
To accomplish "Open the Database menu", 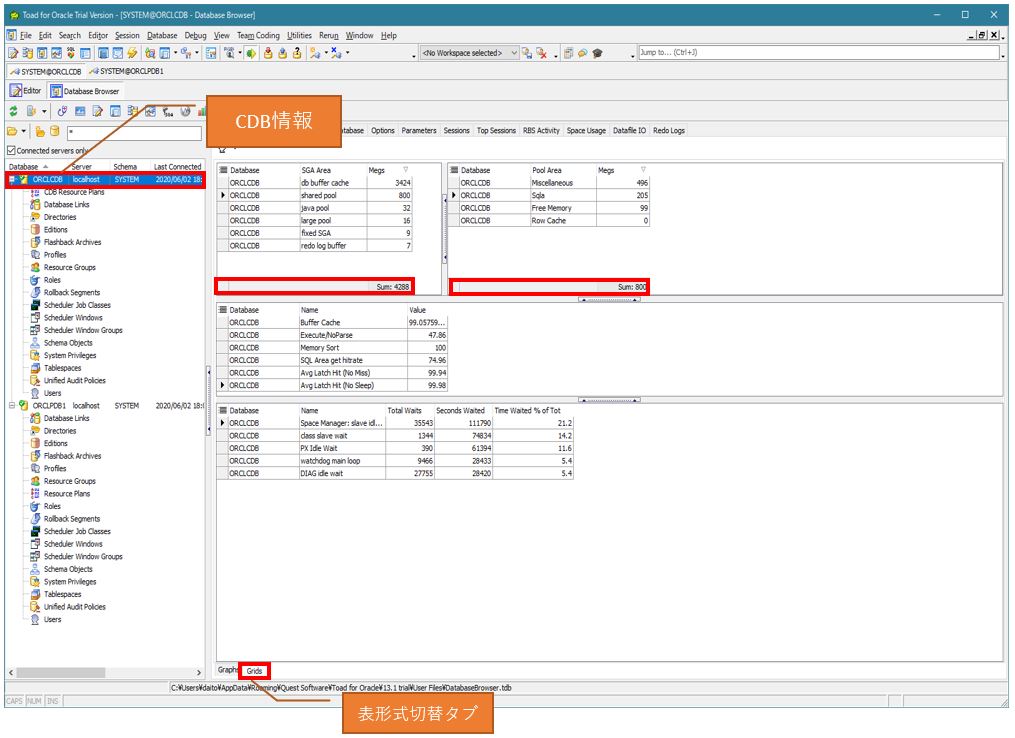I will click(x=162, y=36).
